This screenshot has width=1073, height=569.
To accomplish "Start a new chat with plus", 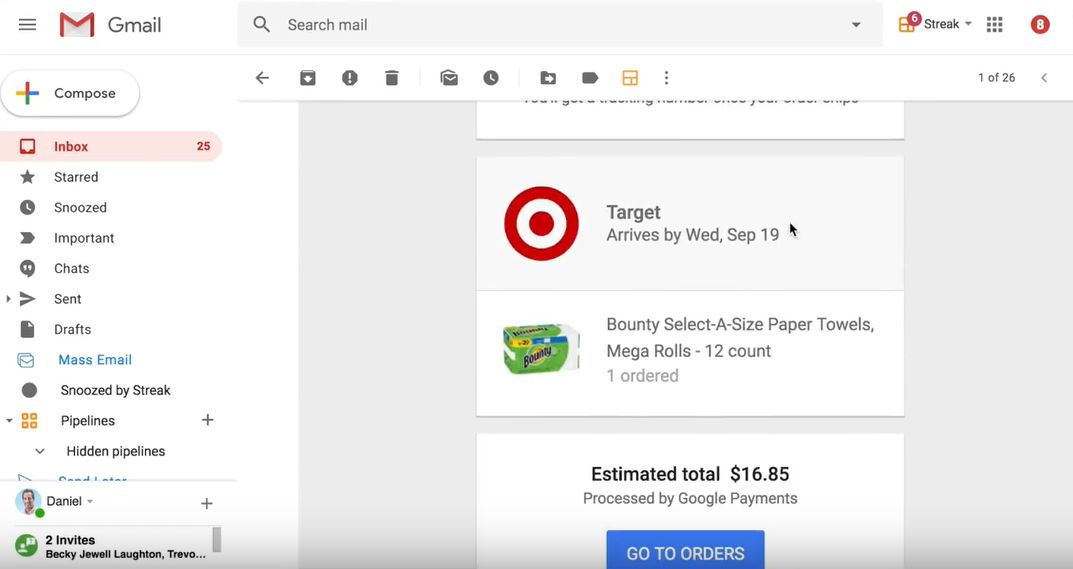I will [207, 504].
